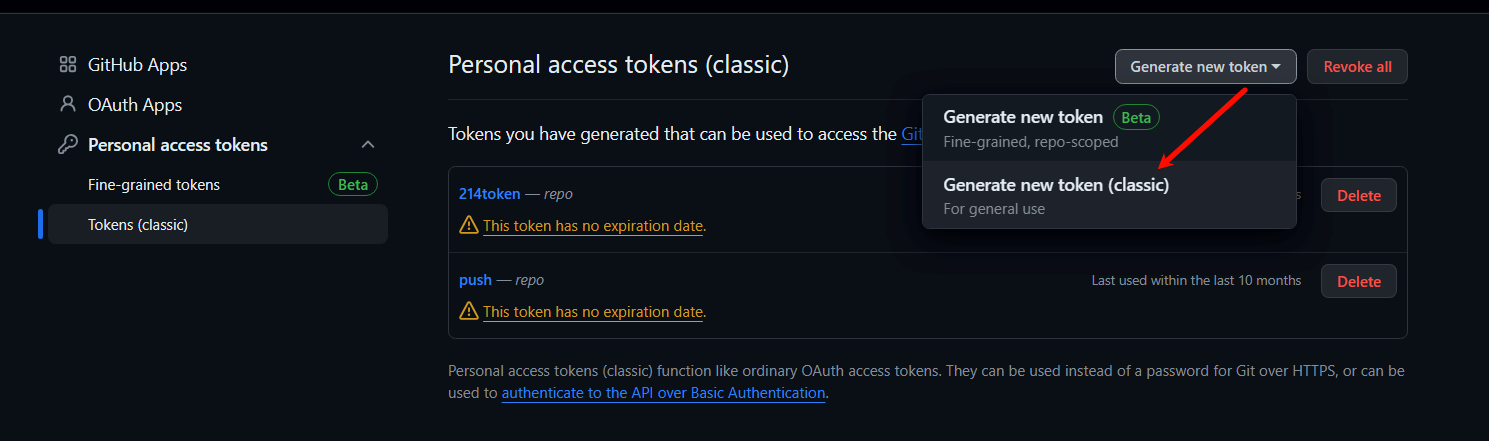Viewport: 1489px width, 441px height.
Task: Delete the 214token token
Action: tap(1358, 195)
